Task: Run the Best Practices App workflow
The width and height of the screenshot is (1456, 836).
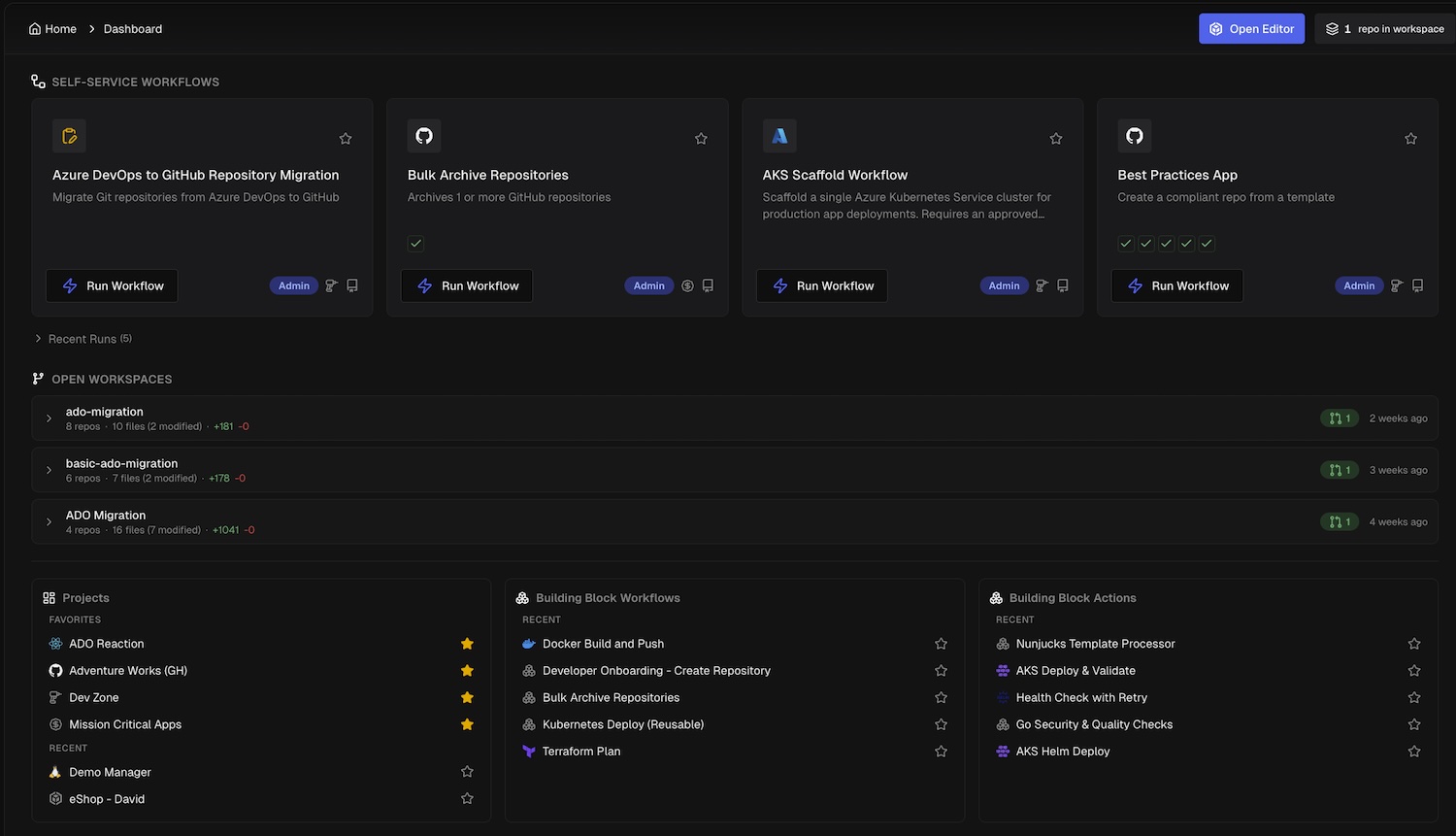Action: tap(1177, 285)
